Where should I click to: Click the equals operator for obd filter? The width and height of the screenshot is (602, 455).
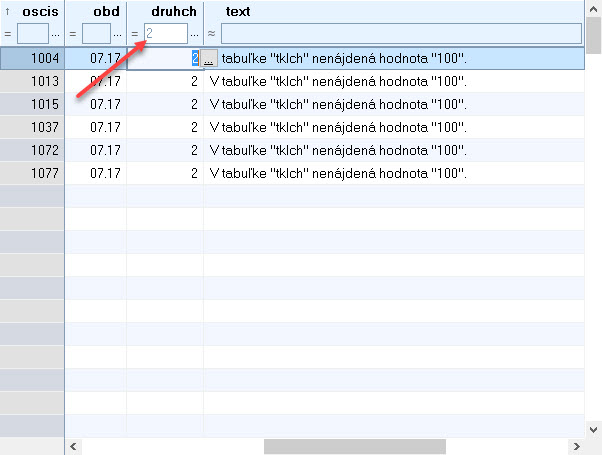(x=73, y=34)
